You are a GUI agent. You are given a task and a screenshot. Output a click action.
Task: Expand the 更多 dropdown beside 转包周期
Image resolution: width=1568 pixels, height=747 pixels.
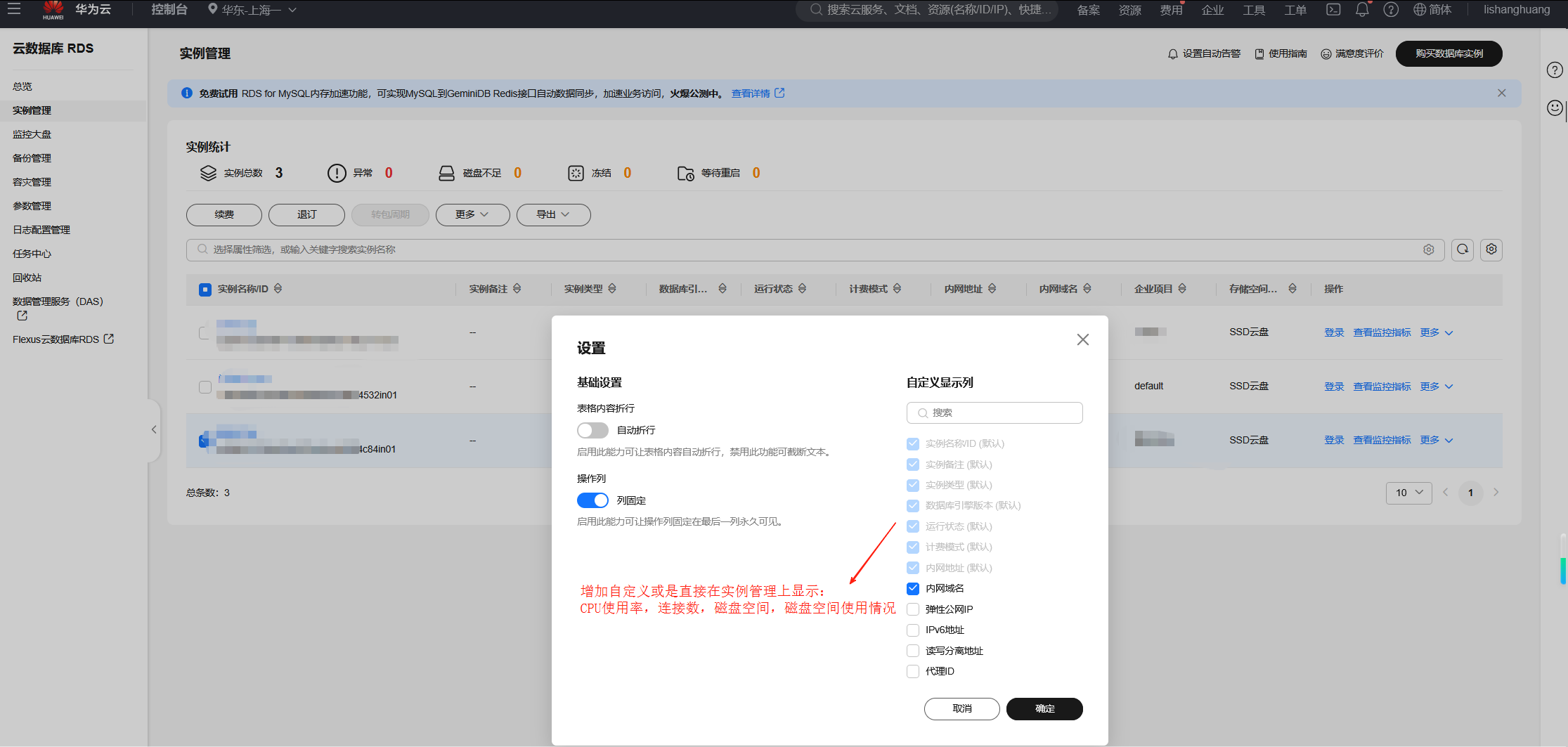coord(472,215)
